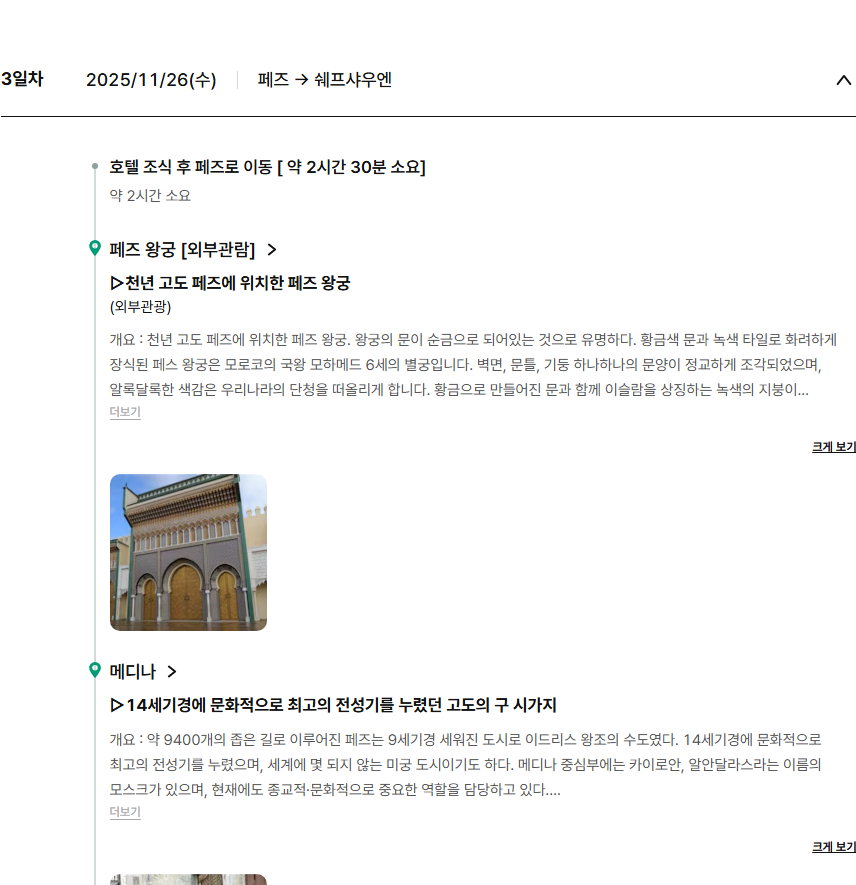This screenshot has height=885, width=856.
Task: Expand 더보기 under 메디나 description
Action: [x=125, y=812]
